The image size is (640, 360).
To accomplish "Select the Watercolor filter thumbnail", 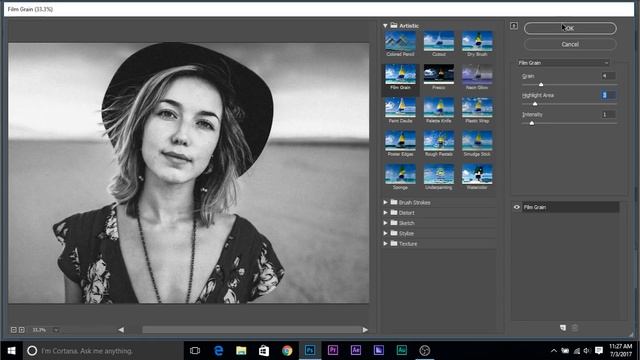I will click(x=477, y=178).
